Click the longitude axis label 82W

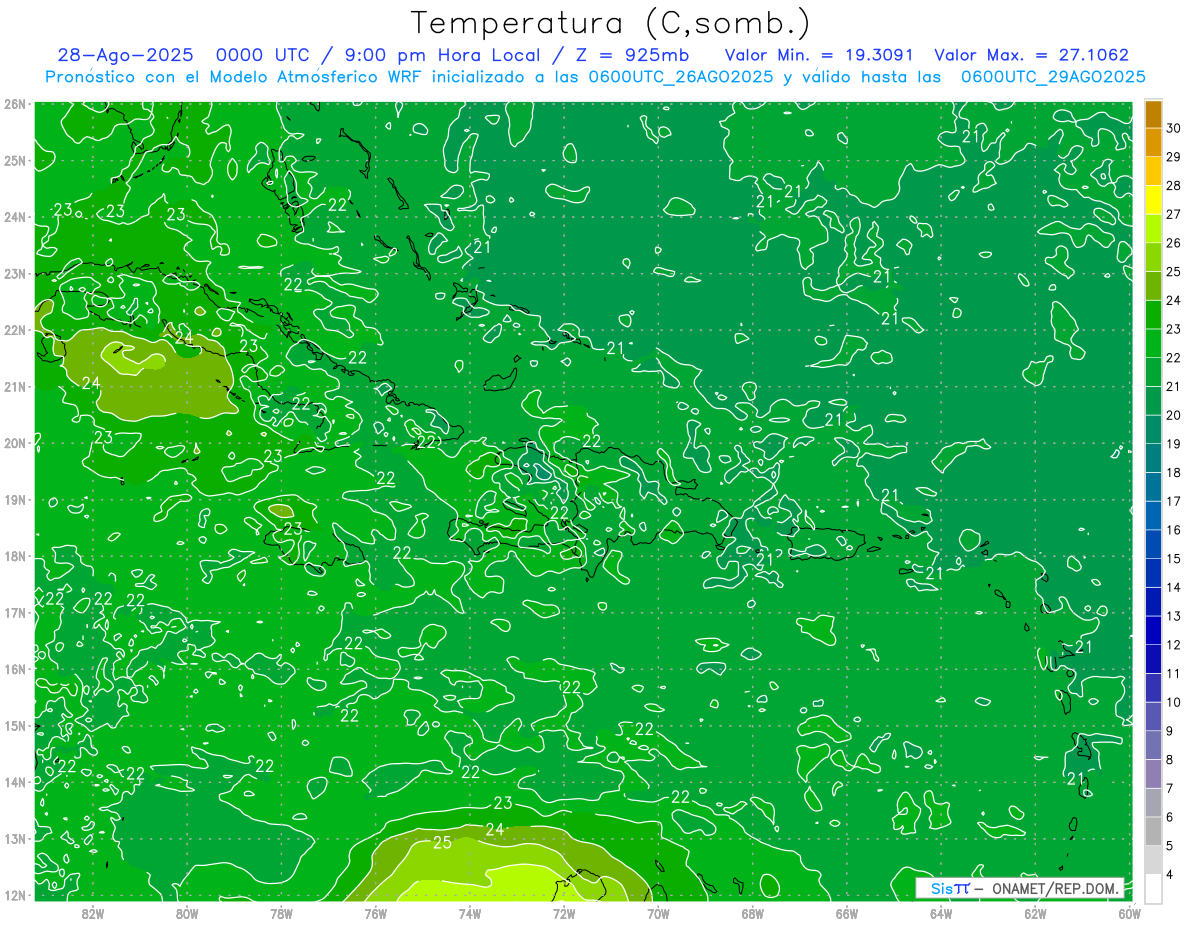coord(93,913)
